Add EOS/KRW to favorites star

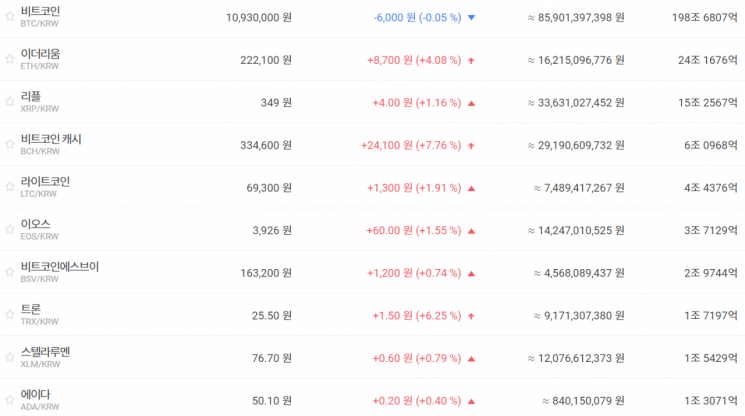tap(10, 229)
